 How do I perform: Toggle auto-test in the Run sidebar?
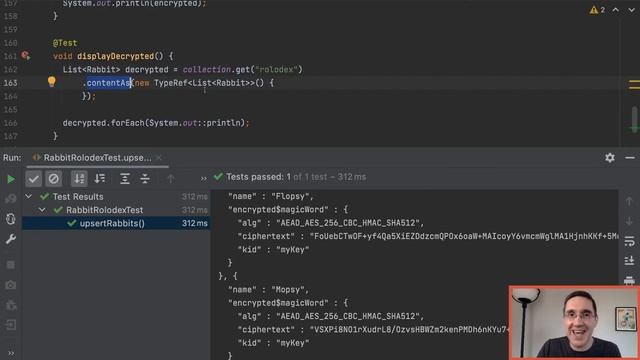tap(11, 219)
